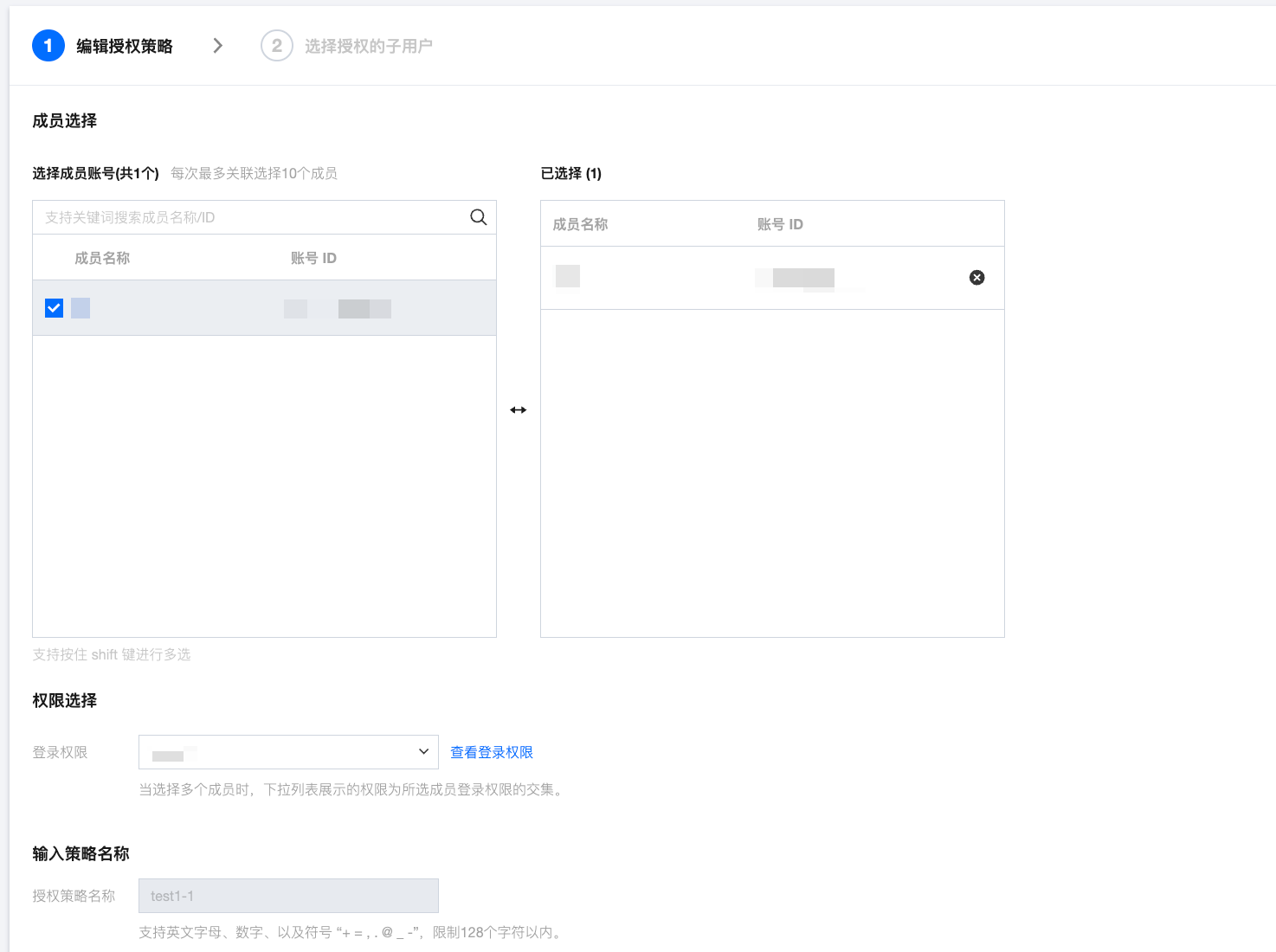
Task: Switch to the 选择授权的子用户 step
Action: tap(368, 46)
